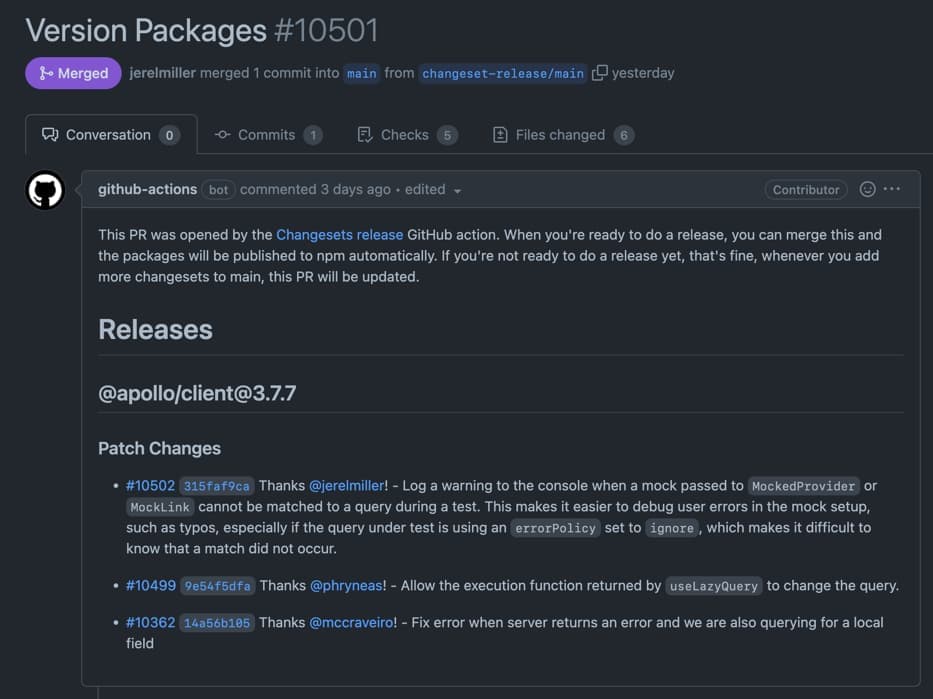This screenshot has height=699, width=933.
Task: Open jerelmiller's profile link in header
Action: pyautogui.click(x=162, y=73)
